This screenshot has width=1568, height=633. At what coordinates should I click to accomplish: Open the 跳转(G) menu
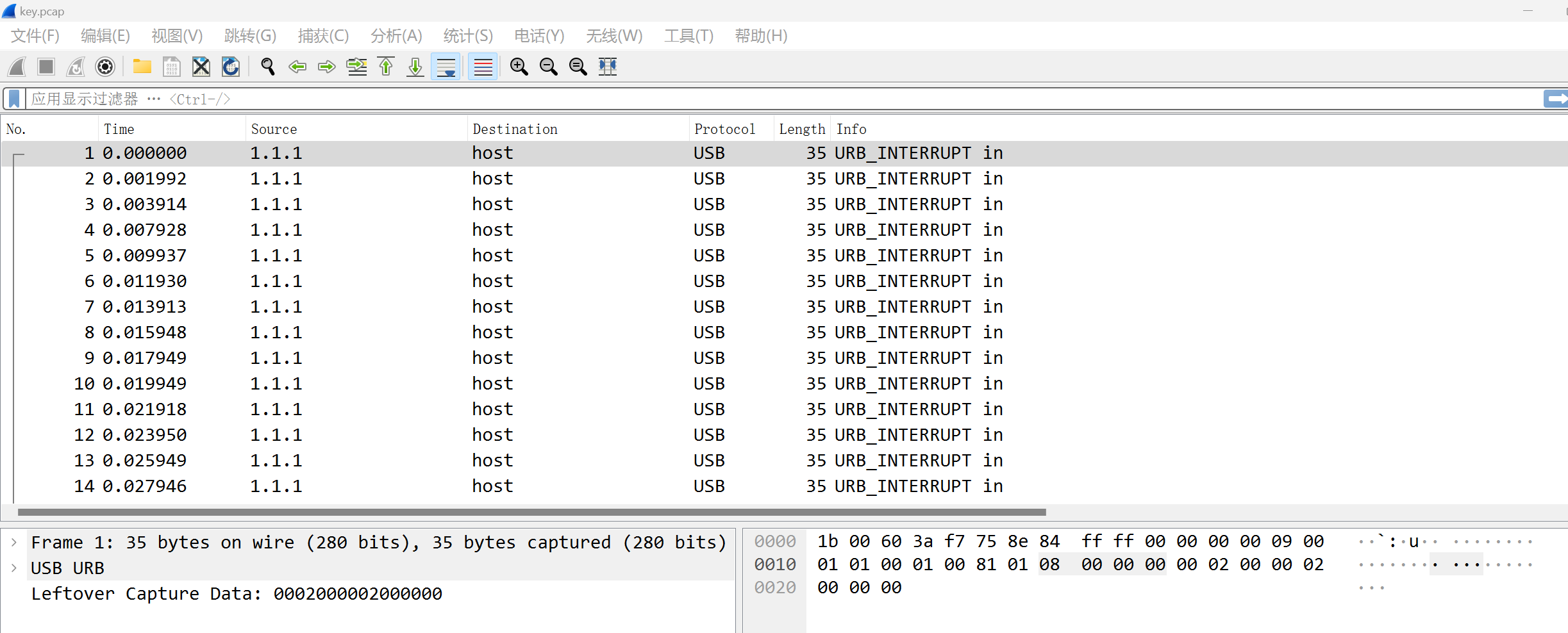[250, 36]
